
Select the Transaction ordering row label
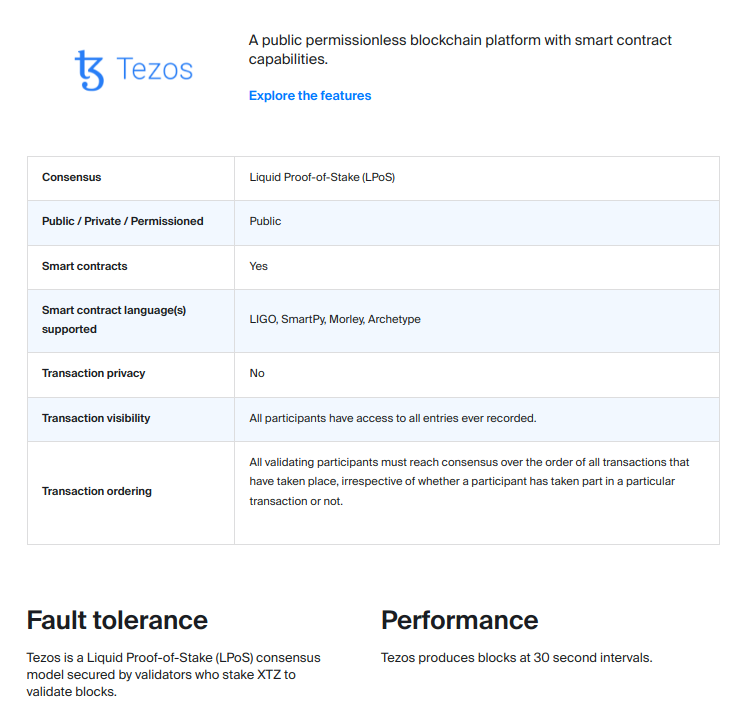coord(97,492)
